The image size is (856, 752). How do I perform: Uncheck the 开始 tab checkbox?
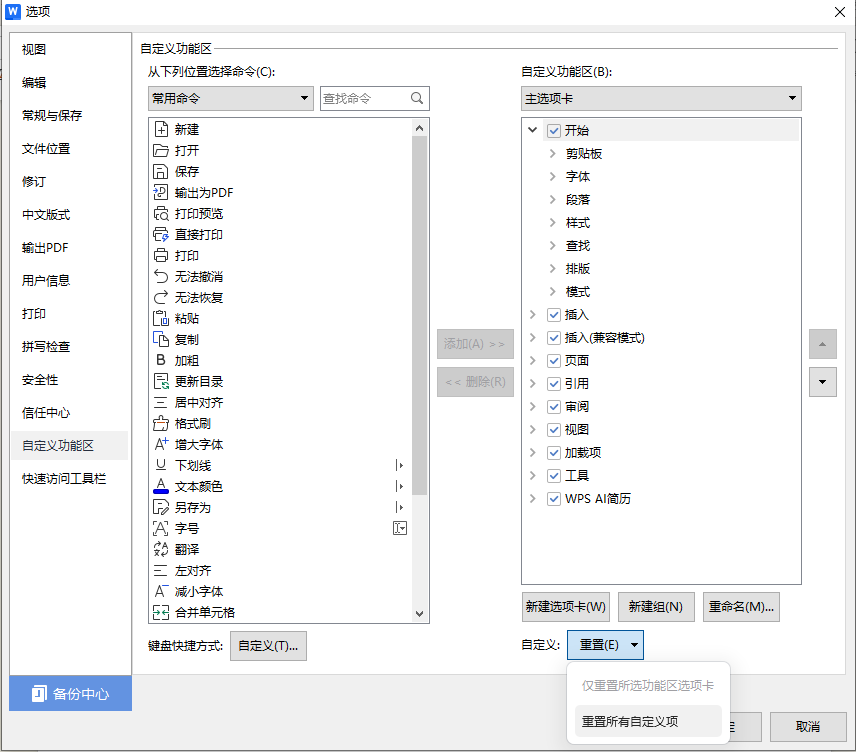click(x=554, y=131)
